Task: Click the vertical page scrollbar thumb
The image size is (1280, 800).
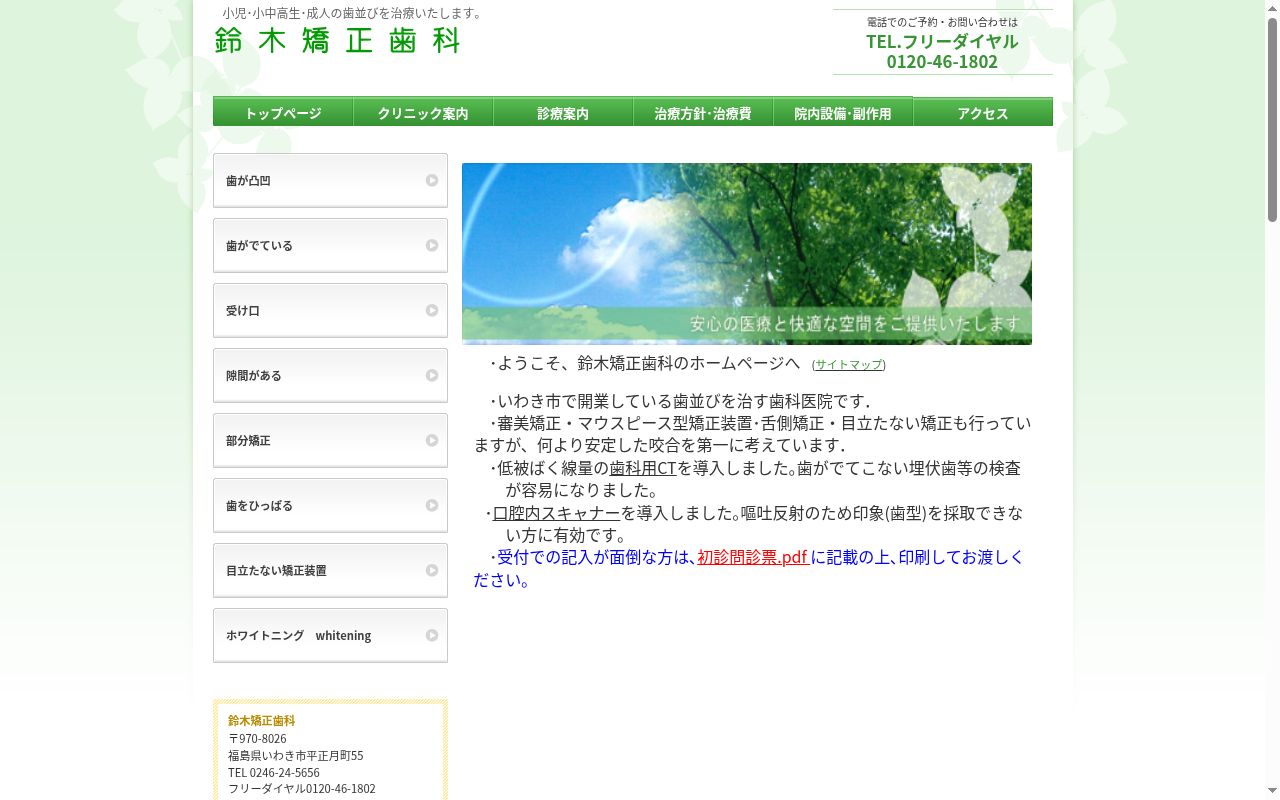Action: coord(1272,120)
